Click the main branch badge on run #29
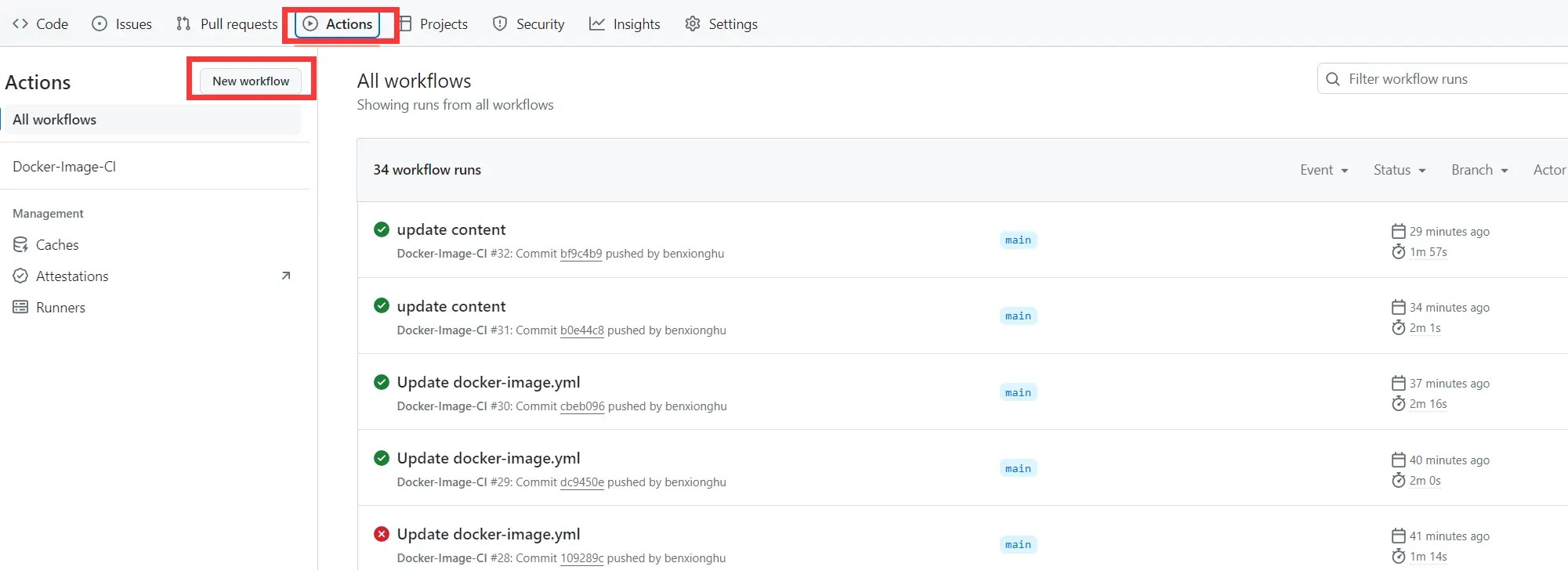Image resolution: width=1568 pixels, height=570 pixels. (1018, 468)
